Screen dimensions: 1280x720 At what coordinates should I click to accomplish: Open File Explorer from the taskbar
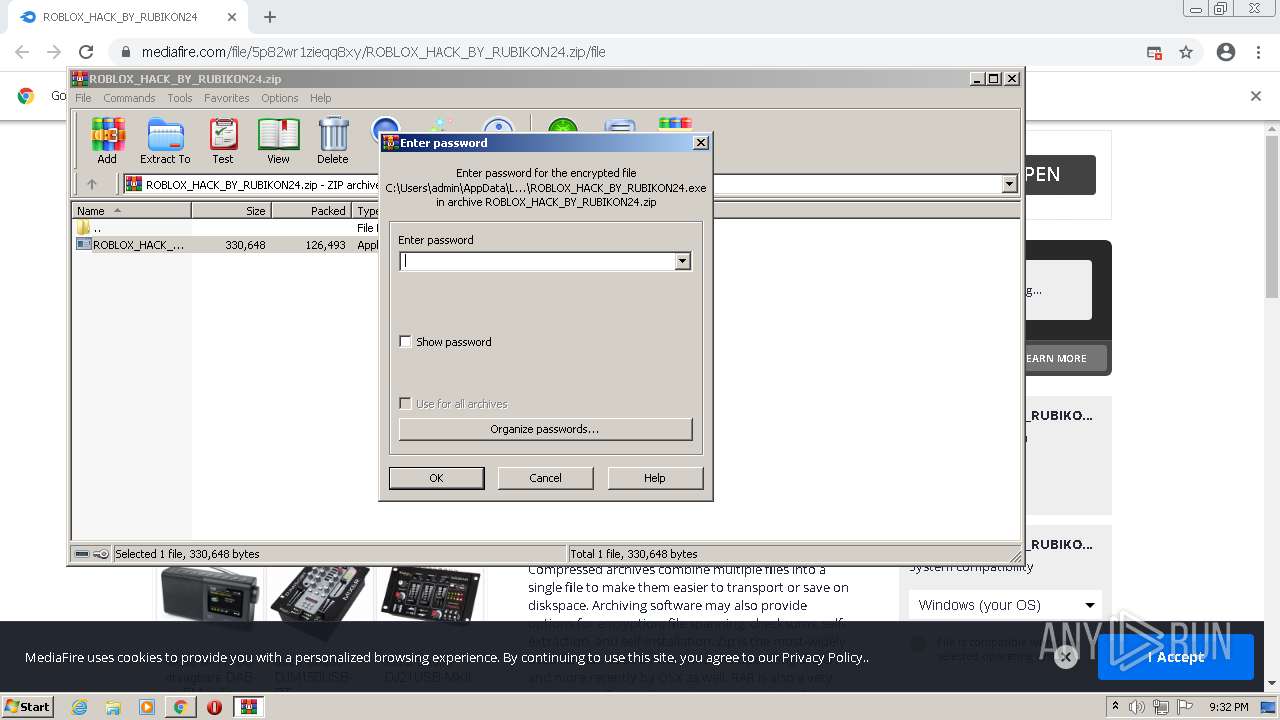coord(113,707)
